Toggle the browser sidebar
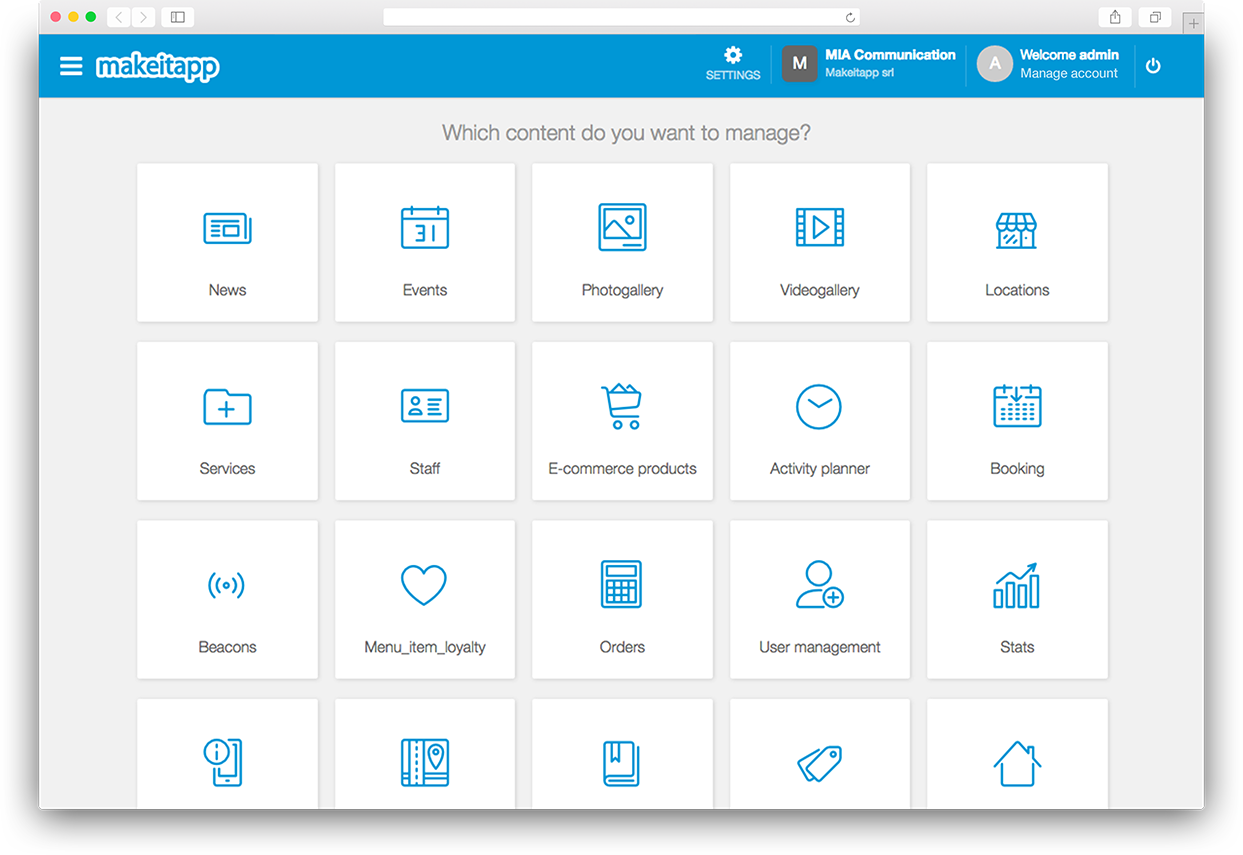Screen dimensions: 1243x855 178,17
